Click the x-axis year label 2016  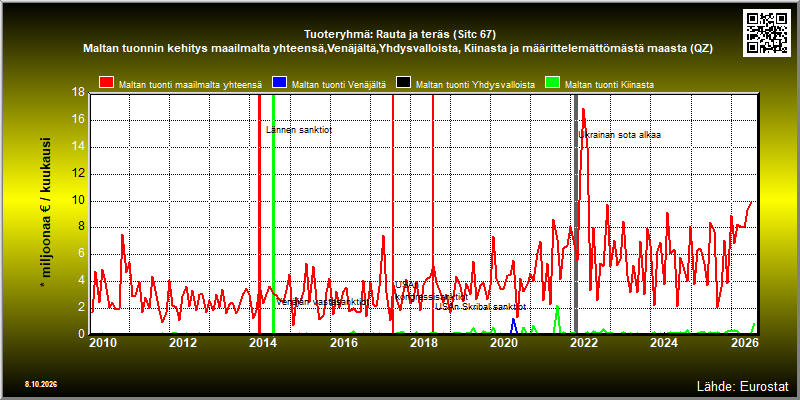click(x=343, y=343)
